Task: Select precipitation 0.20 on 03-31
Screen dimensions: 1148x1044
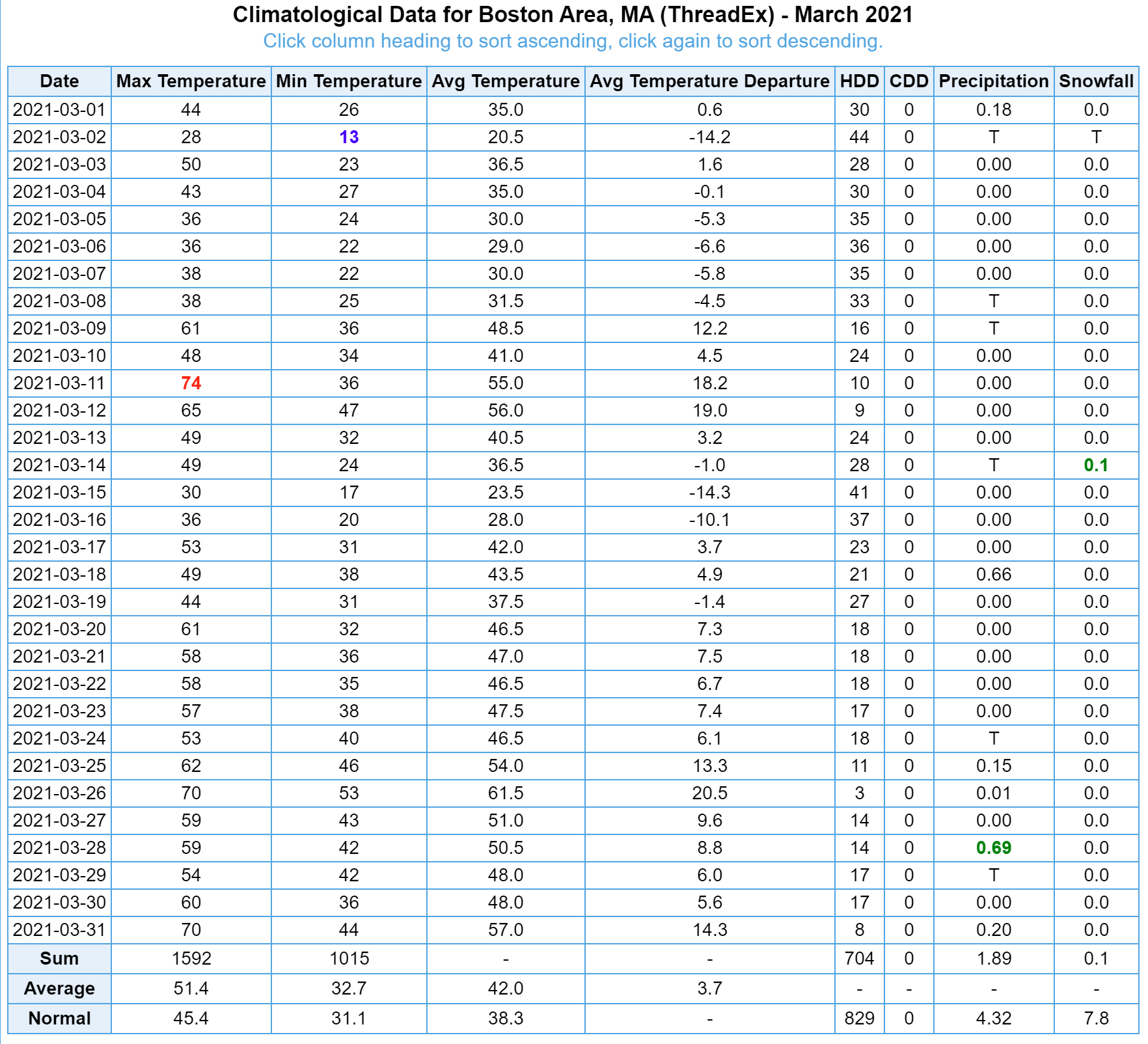Action: (994, 930)
